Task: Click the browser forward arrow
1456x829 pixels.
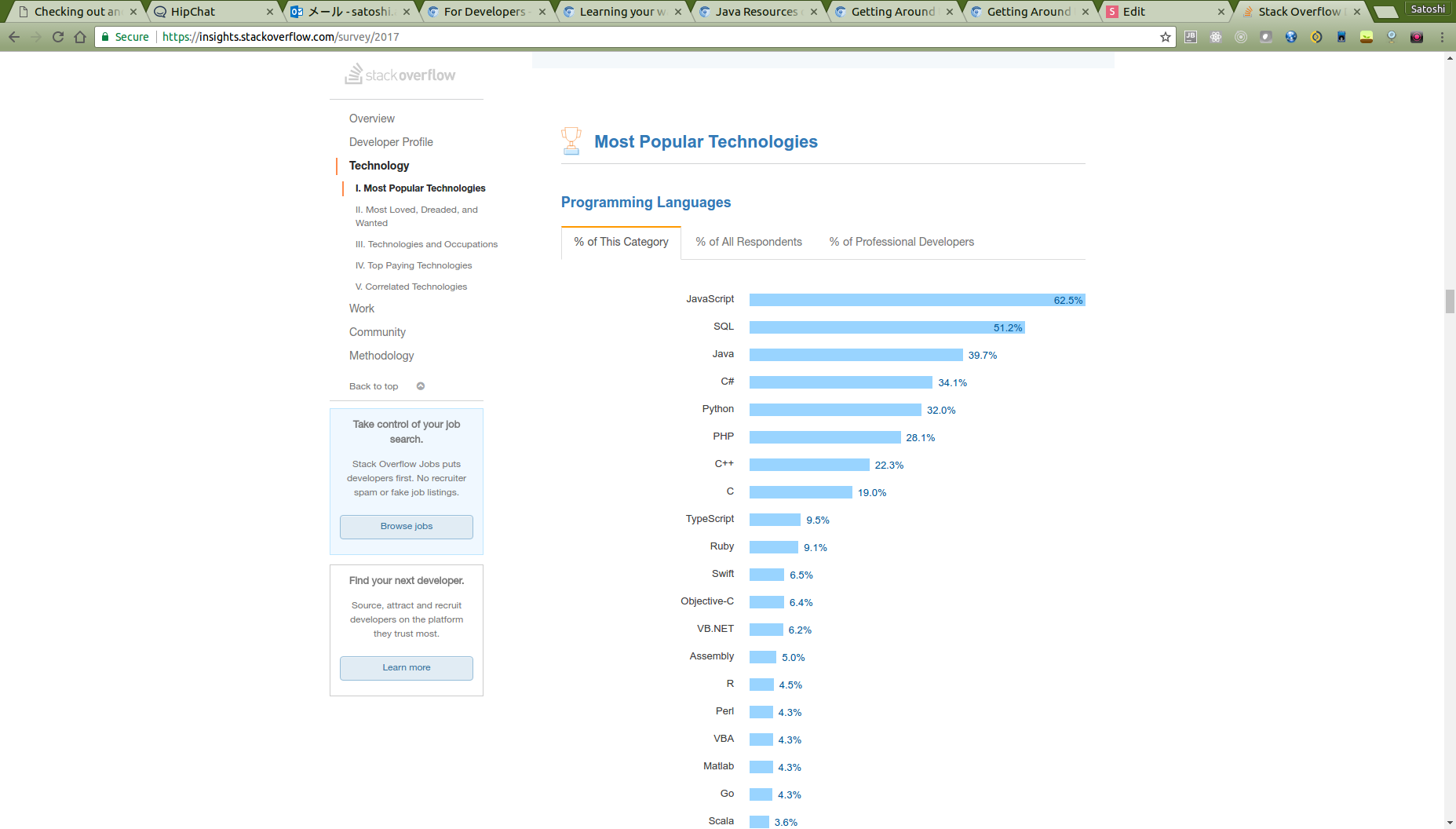Action: (36, 37)
